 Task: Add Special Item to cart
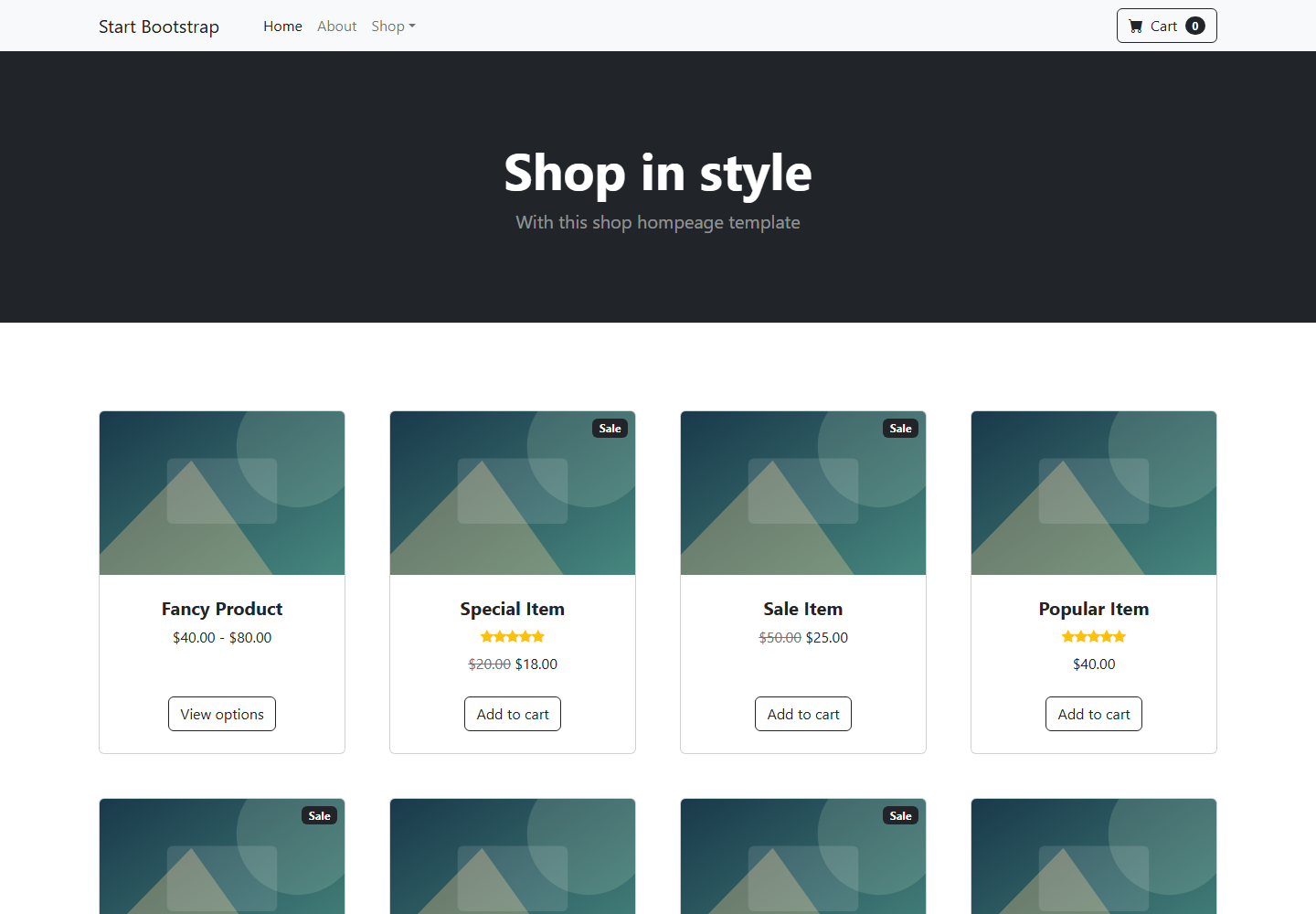pos(513,714)
